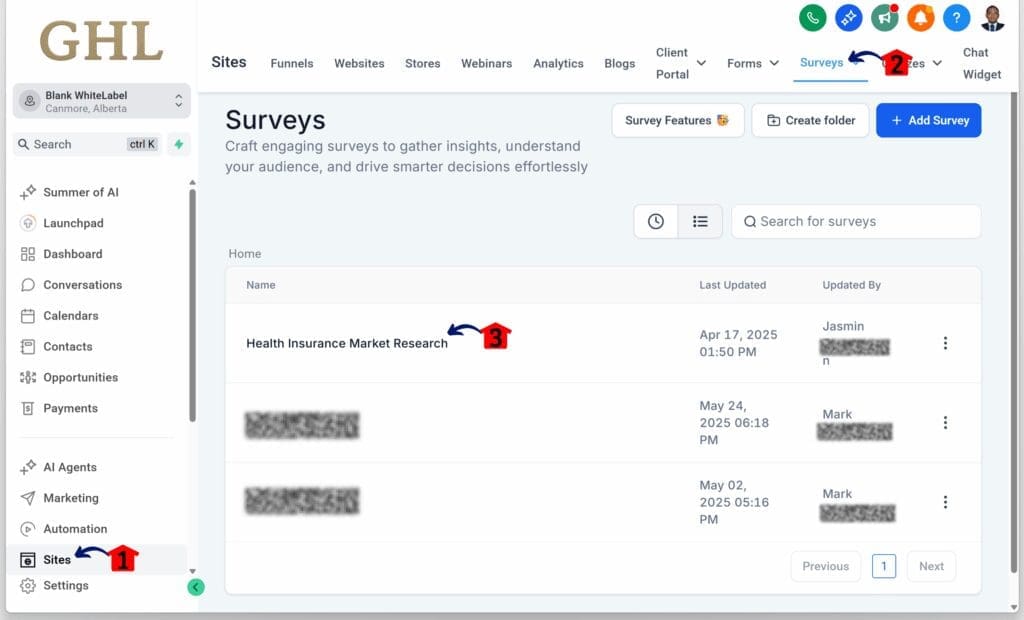The width and height of the screenshot is (1024, 620).
Task: Open the Websites tab
Action: pos(359,63)
